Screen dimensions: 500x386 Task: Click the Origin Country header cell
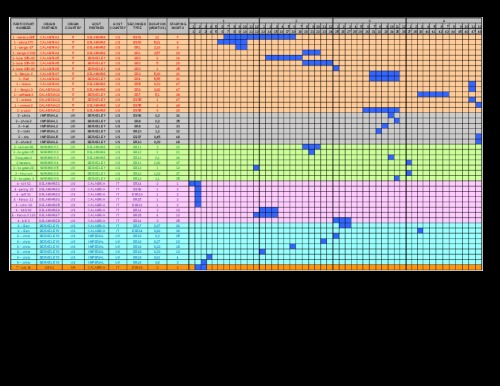point(73,26)
